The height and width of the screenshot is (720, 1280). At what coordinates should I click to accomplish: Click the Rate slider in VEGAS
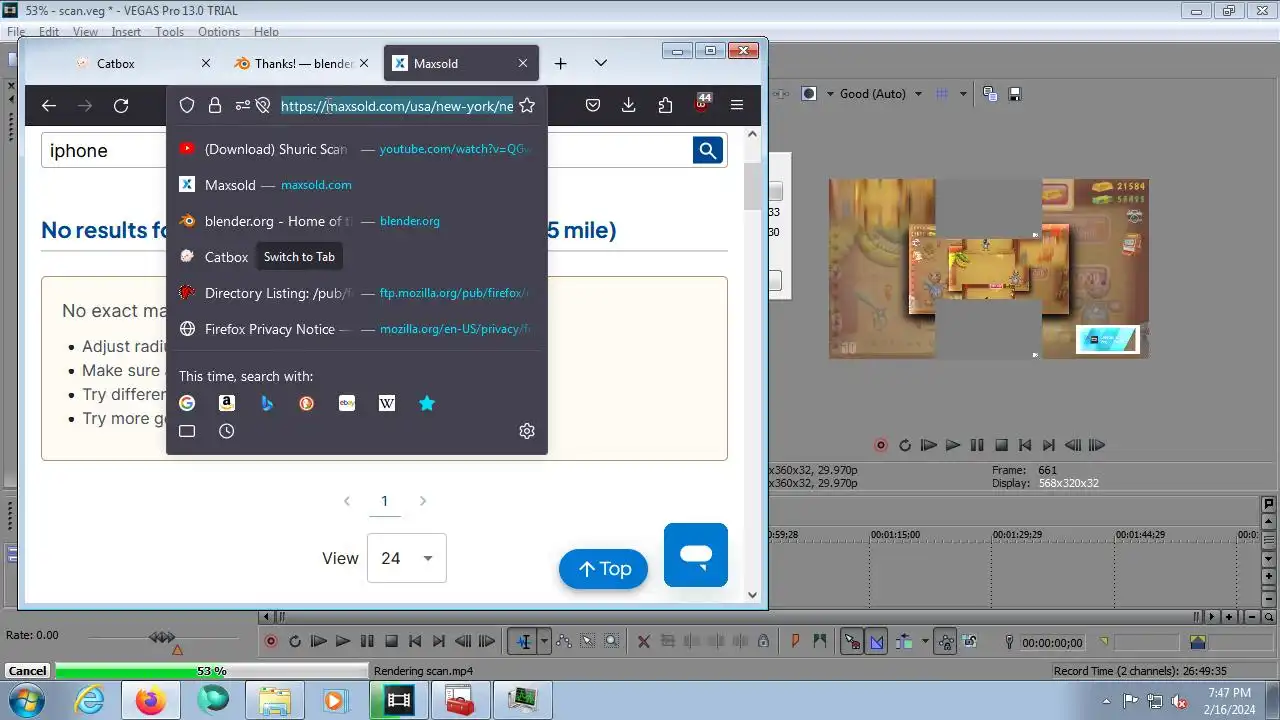[x=162, y=637]
